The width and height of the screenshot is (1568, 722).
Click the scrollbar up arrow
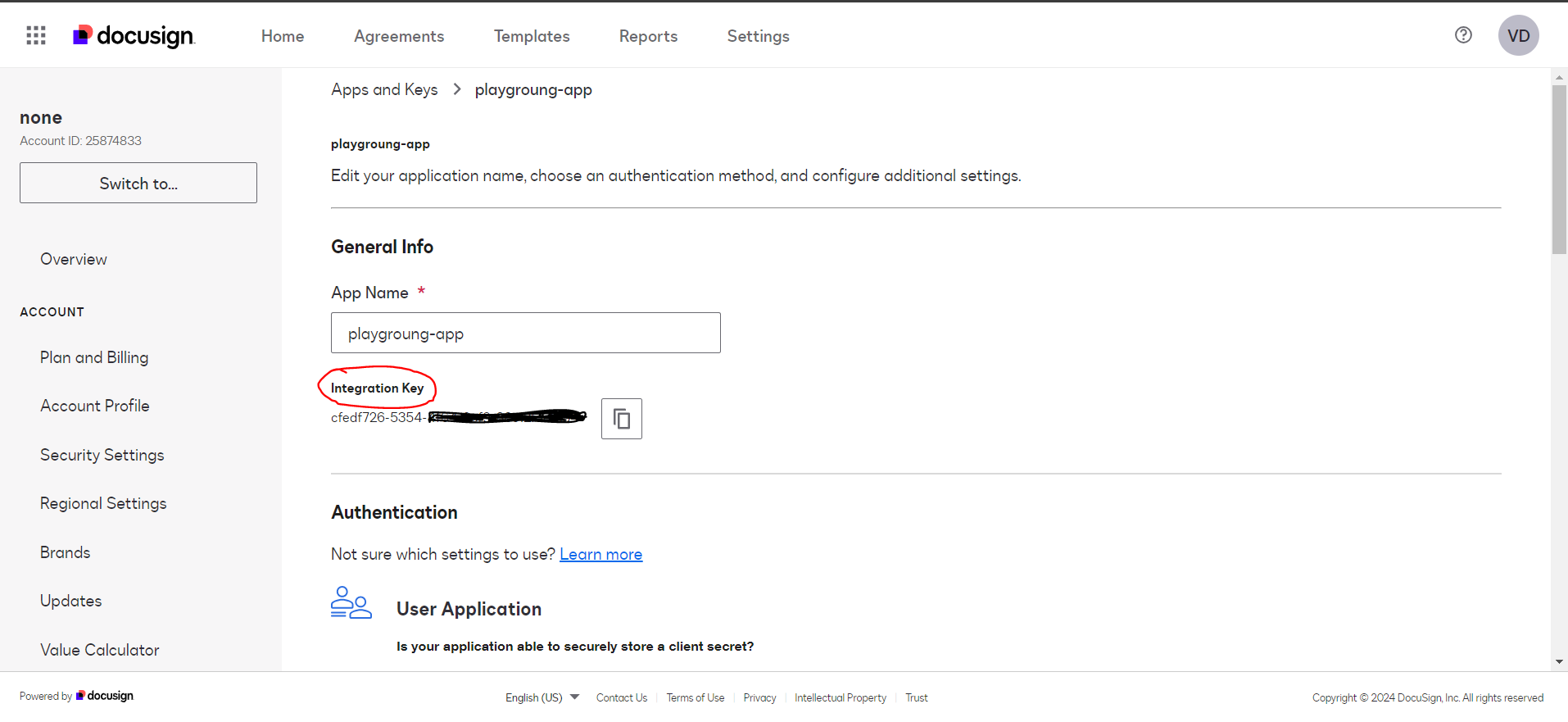[x=1559, y=77]
